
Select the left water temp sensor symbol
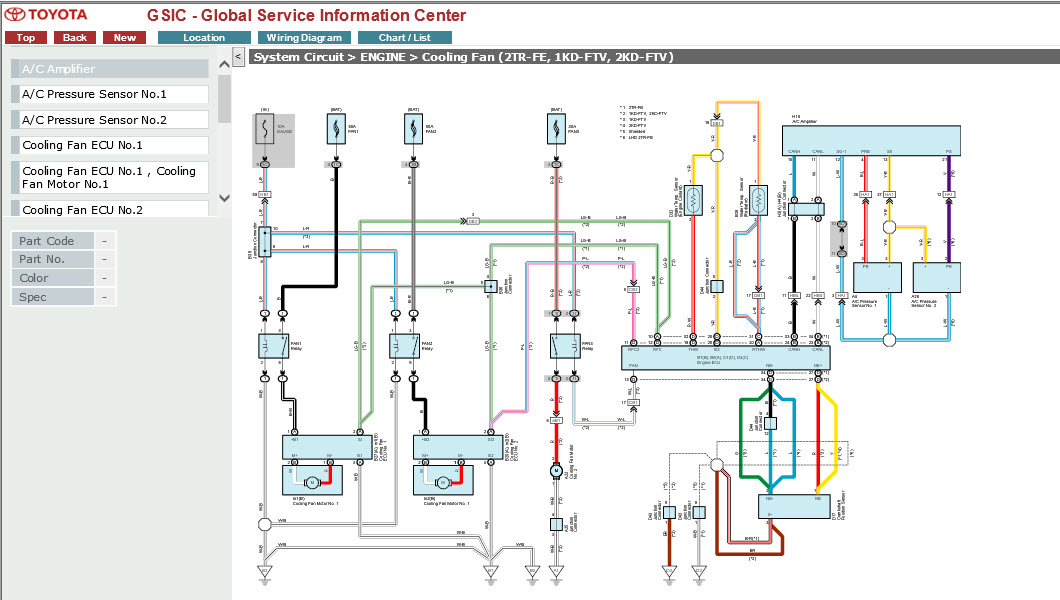click(x=694, y=201)
